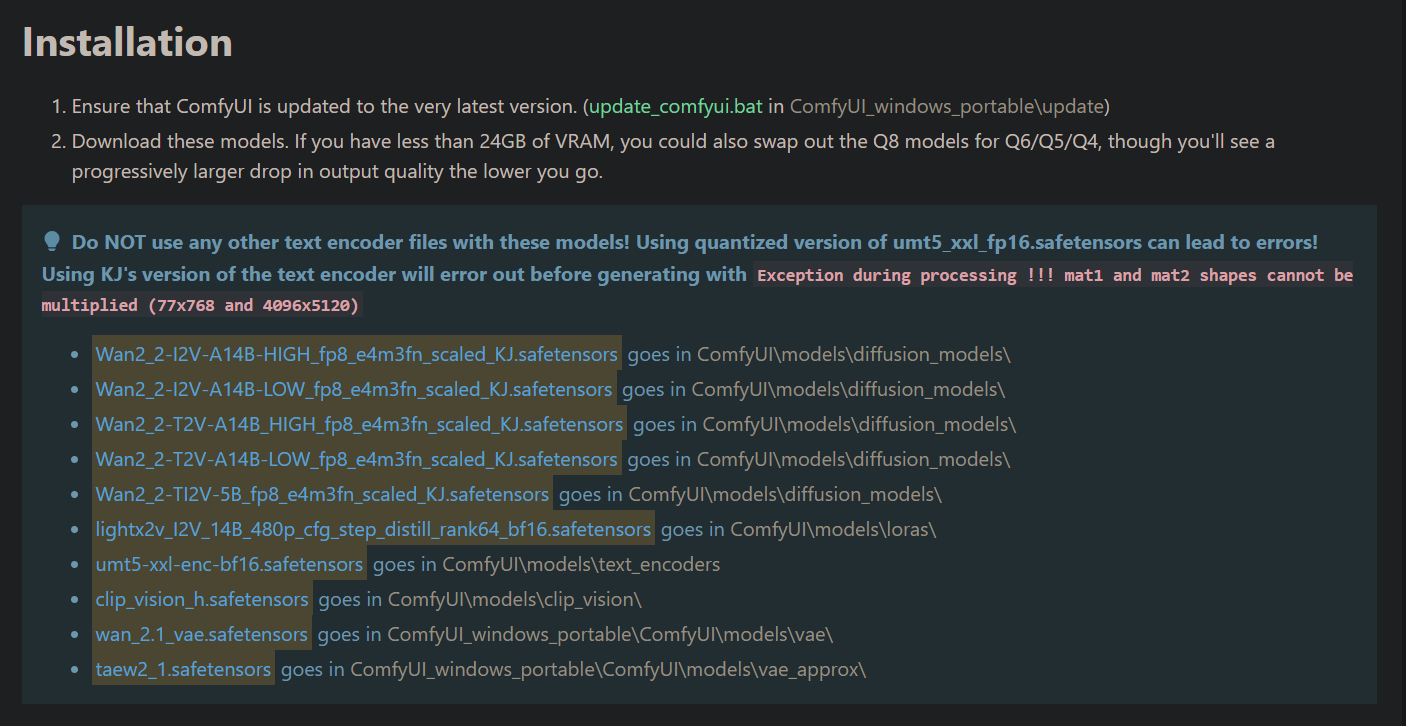Open wan_2.1_vae.safetensors link
The image size is (1406, 726).
(202, 634)
